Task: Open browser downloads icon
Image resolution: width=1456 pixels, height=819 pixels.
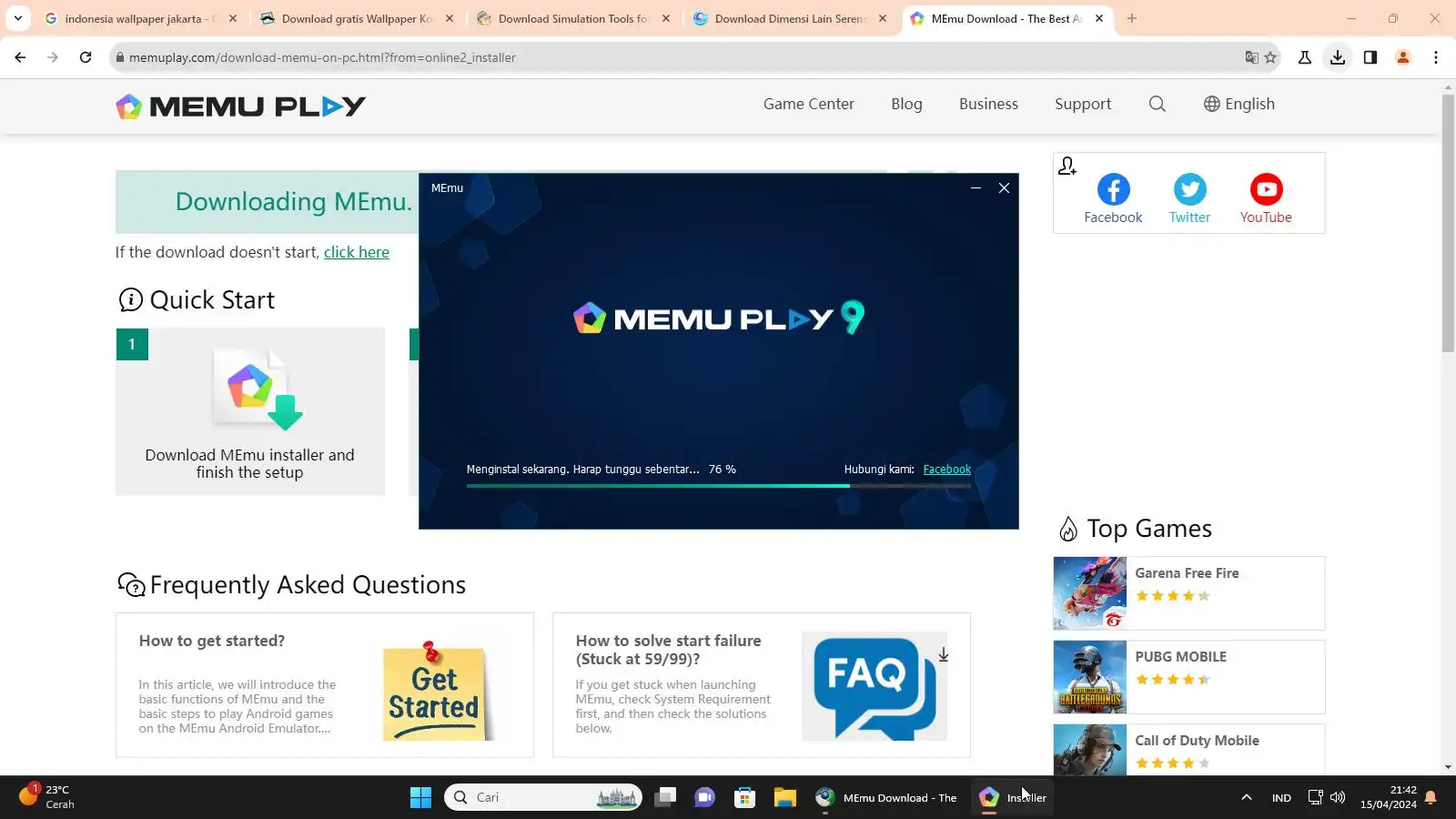Action: tap(1338, 57)
